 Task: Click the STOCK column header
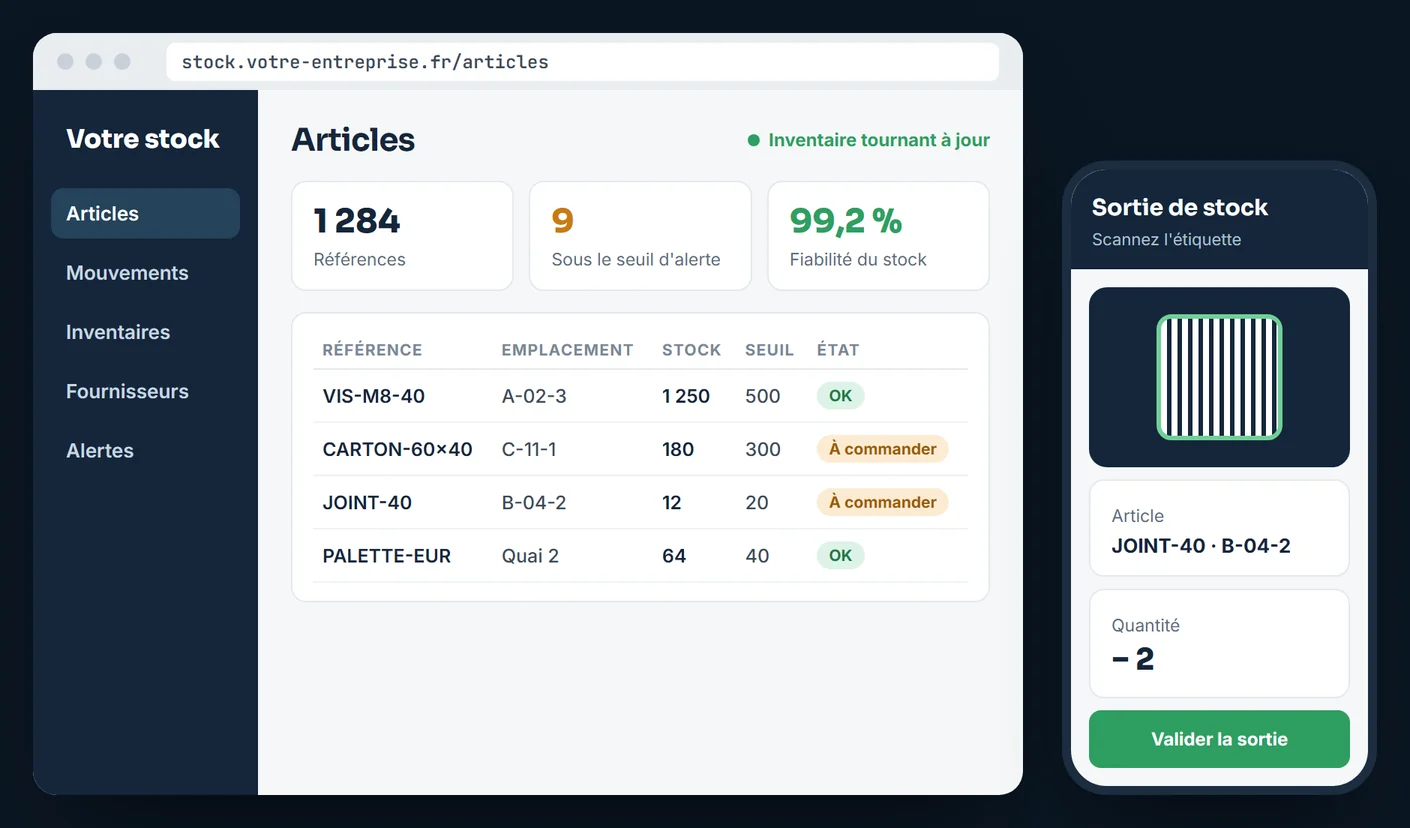click(x=691, y=350)
